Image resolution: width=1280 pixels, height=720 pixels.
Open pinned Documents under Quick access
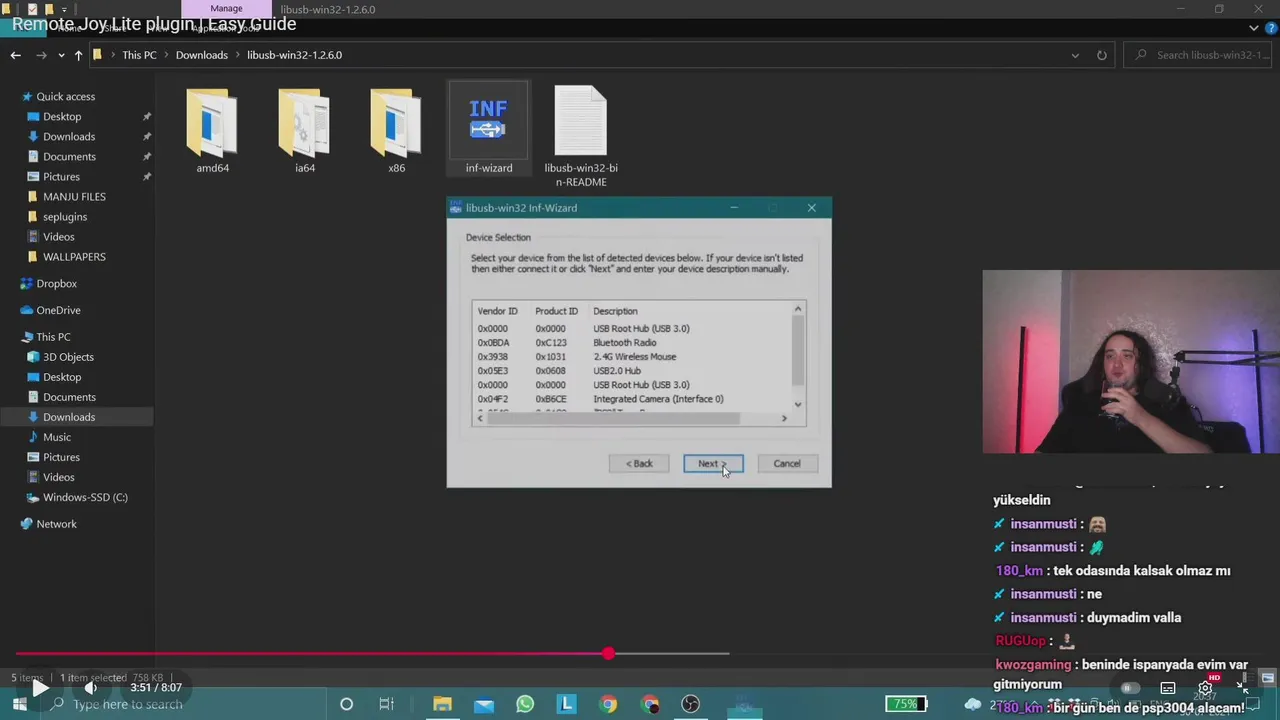(69, 157)
